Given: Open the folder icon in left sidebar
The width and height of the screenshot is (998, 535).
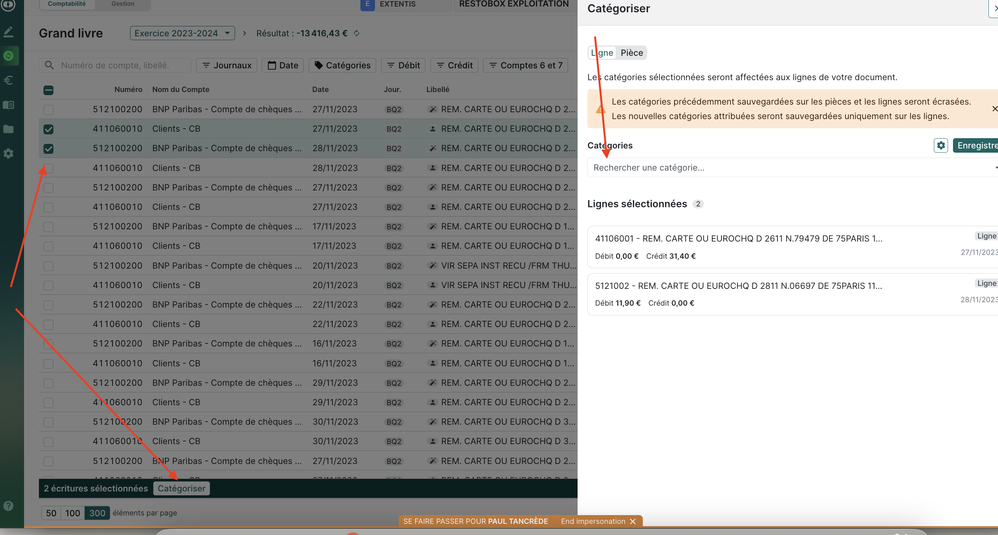Looking at the screenshot, I should pyautogui.click(x=9, y=129).
